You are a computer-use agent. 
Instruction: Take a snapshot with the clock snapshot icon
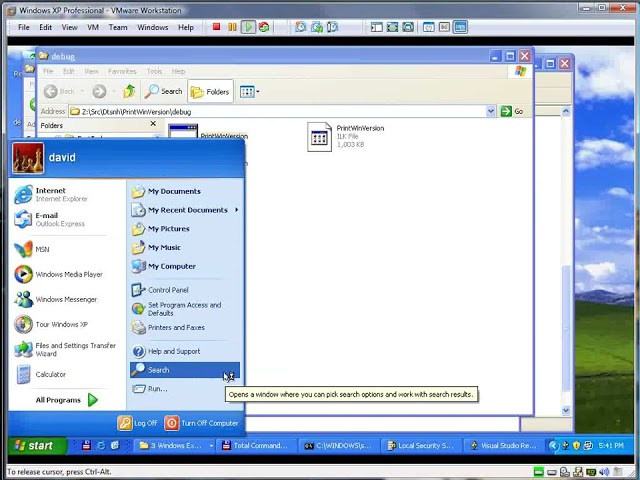[x=300, y=27]
